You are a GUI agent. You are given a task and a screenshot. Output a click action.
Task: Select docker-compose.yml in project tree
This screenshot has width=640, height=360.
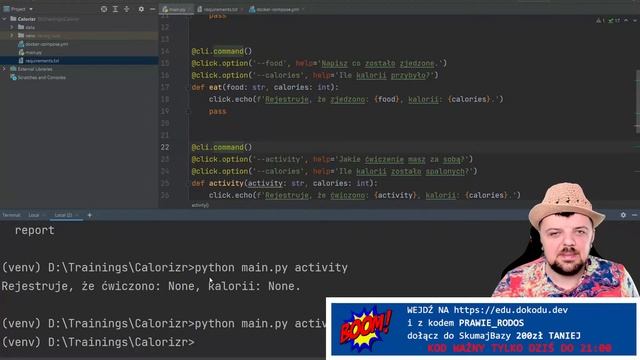pyautogui.click(x=47, y=44)
